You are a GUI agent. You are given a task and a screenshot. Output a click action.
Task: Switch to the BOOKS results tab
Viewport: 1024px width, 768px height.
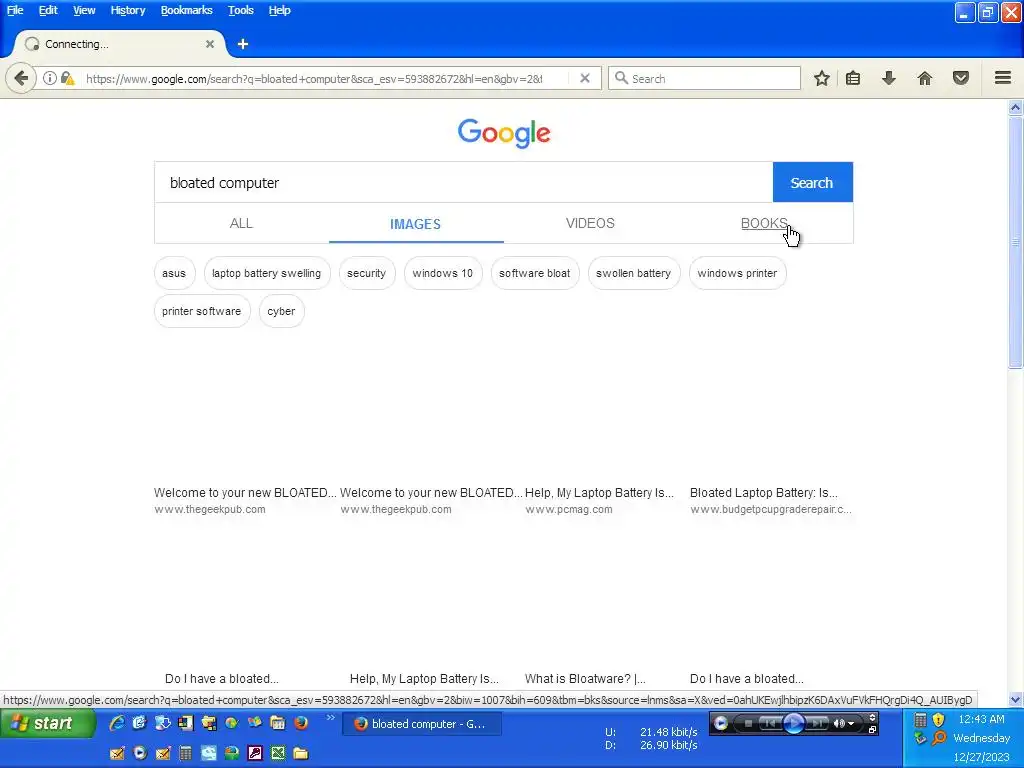point(764,223)
